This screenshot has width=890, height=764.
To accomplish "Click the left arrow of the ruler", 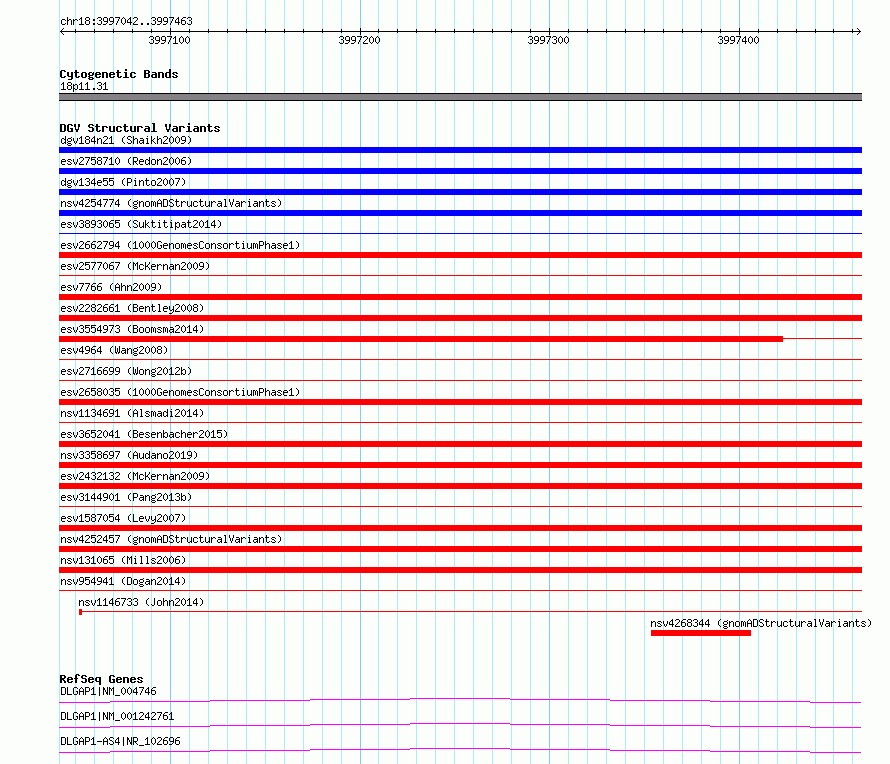I will click(x=62, y=31).
